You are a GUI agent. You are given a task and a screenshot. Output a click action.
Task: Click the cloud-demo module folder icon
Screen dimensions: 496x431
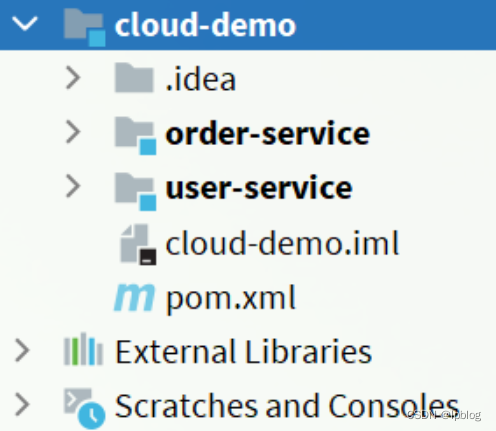pos(84,27)
